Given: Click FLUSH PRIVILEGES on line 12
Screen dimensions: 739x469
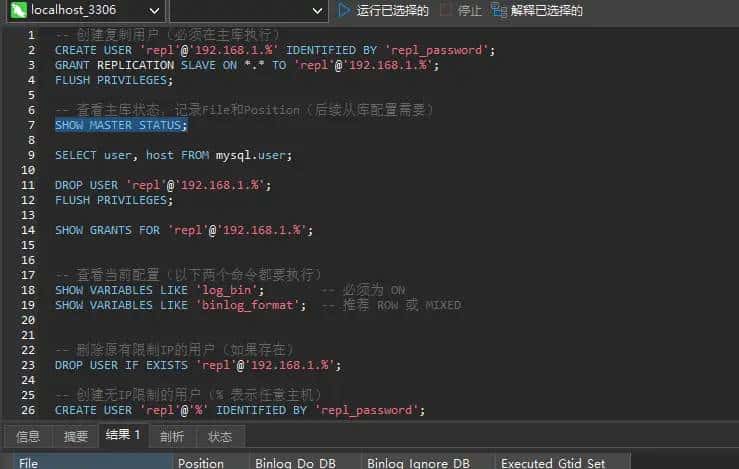Looking at the screenshot, I should 114,200.
